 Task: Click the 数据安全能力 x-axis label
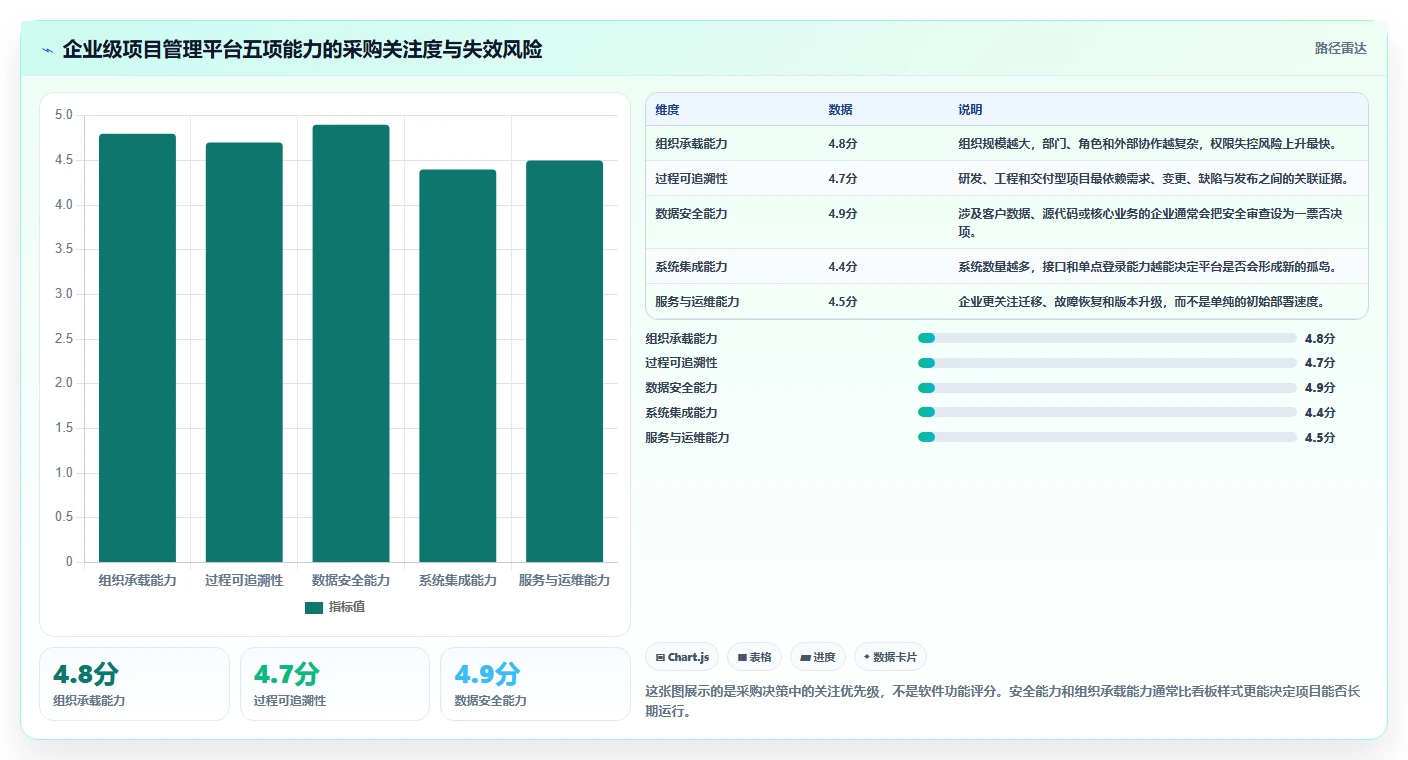[x=351, y=580]
